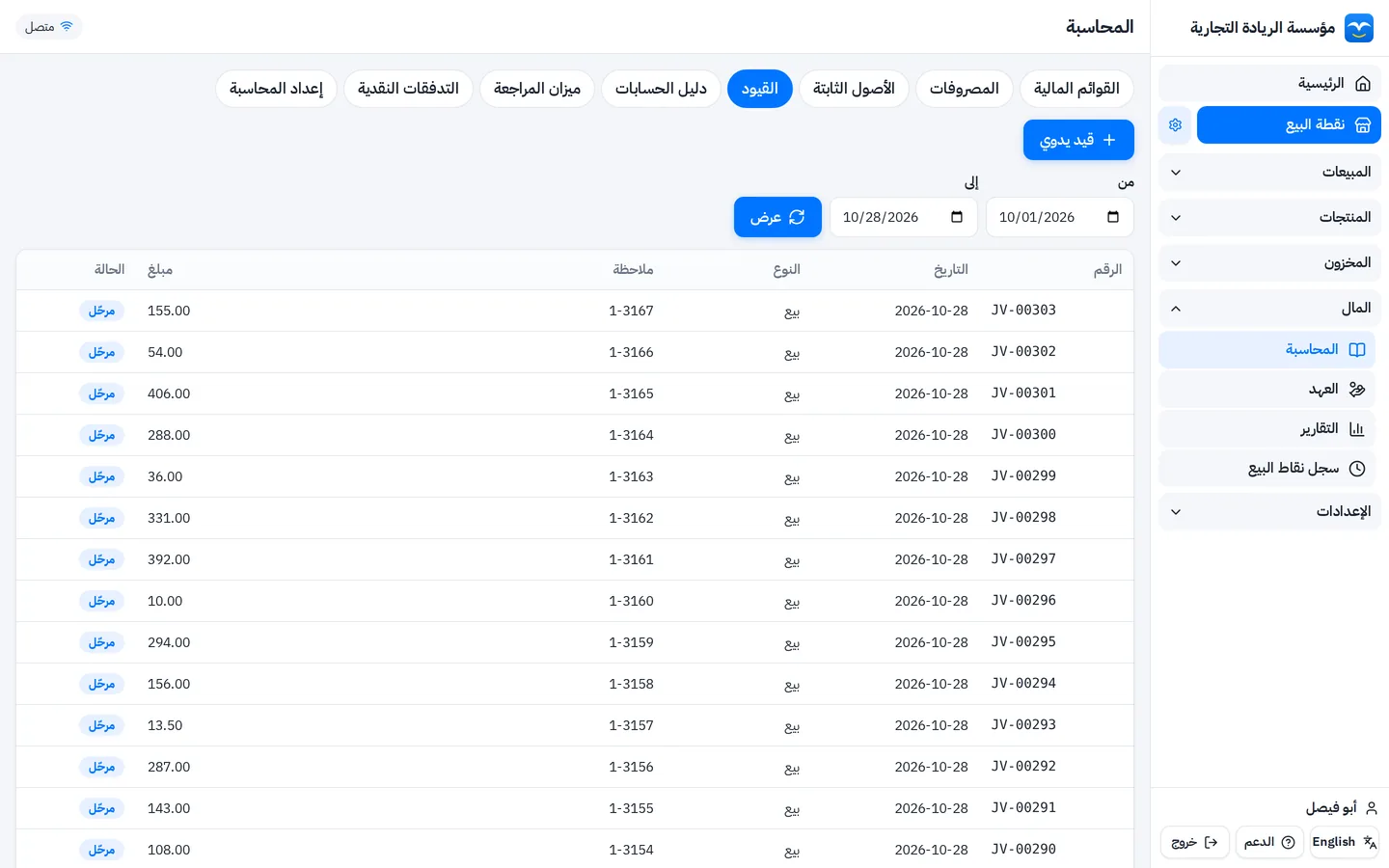
Task: Click note 1-3166
Action: pyautogui.click(x=631, y=352)
